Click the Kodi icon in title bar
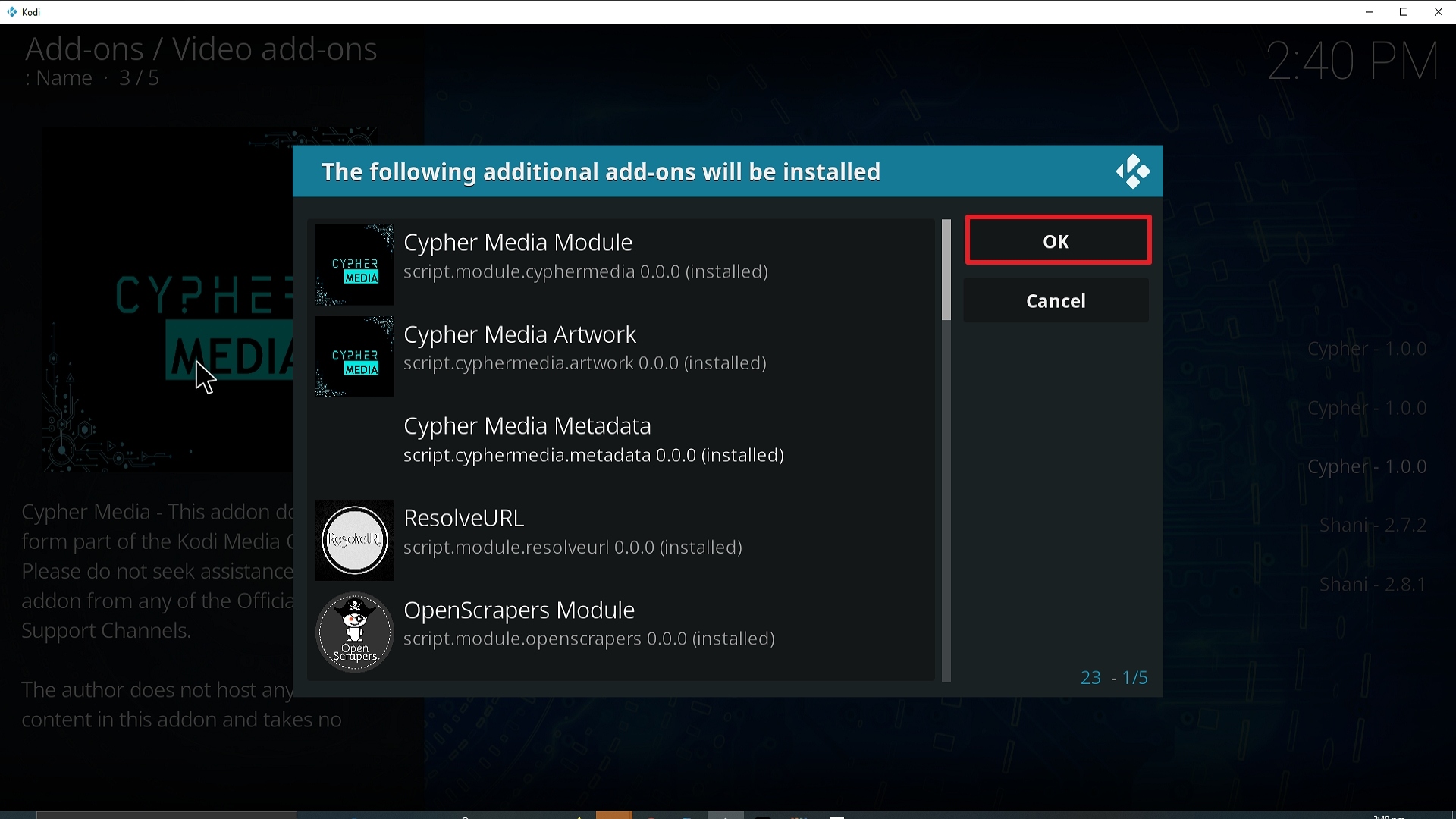This screenshot has height=819, width=1456. 11,12
